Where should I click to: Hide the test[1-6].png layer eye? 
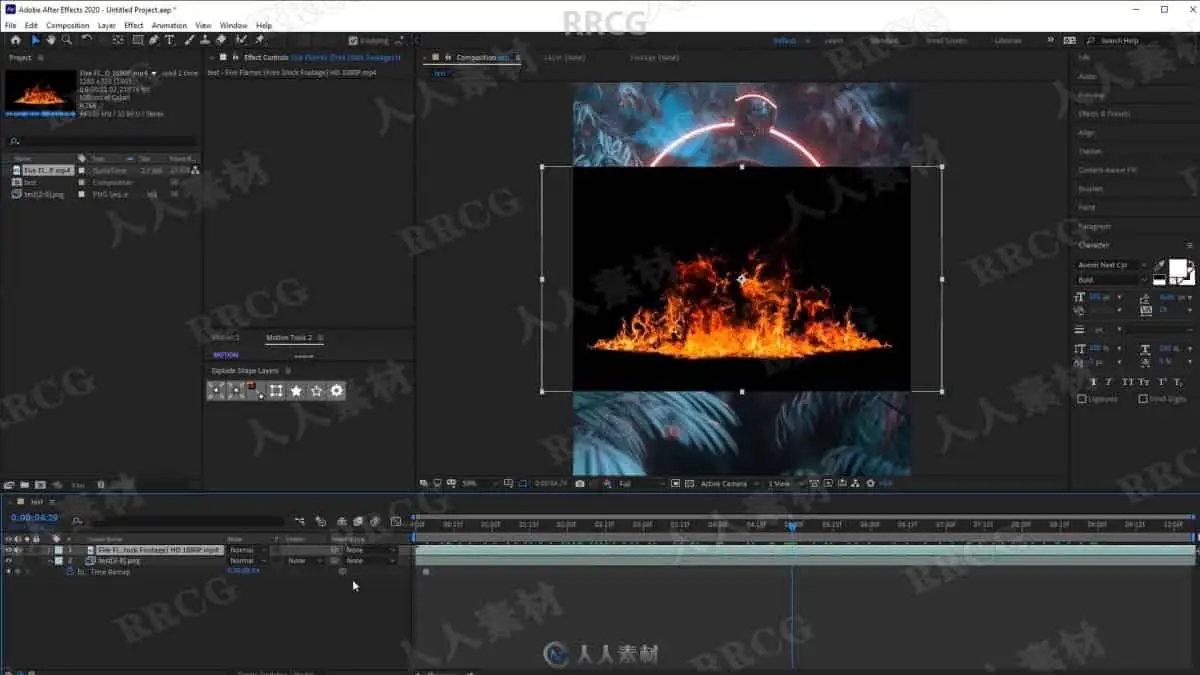click(x=8, y=561)
